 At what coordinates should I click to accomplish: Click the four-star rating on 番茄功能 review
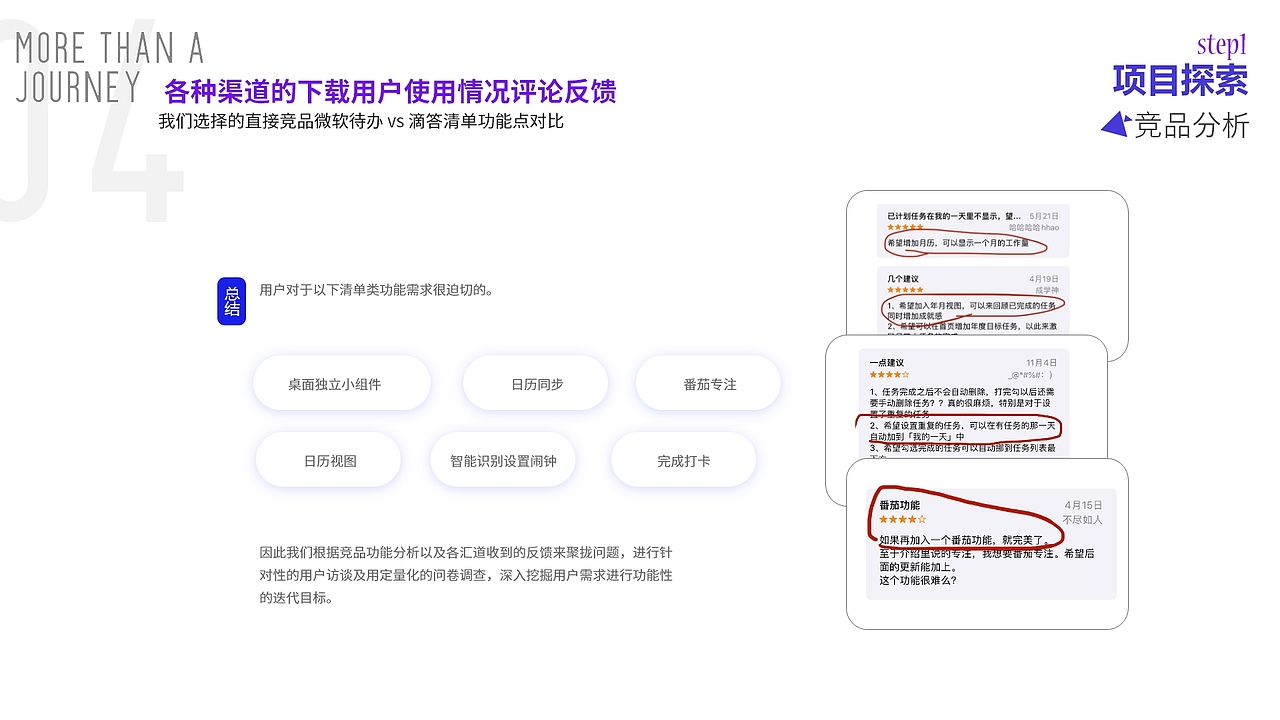pyautogui.click(x=902, y=520)
